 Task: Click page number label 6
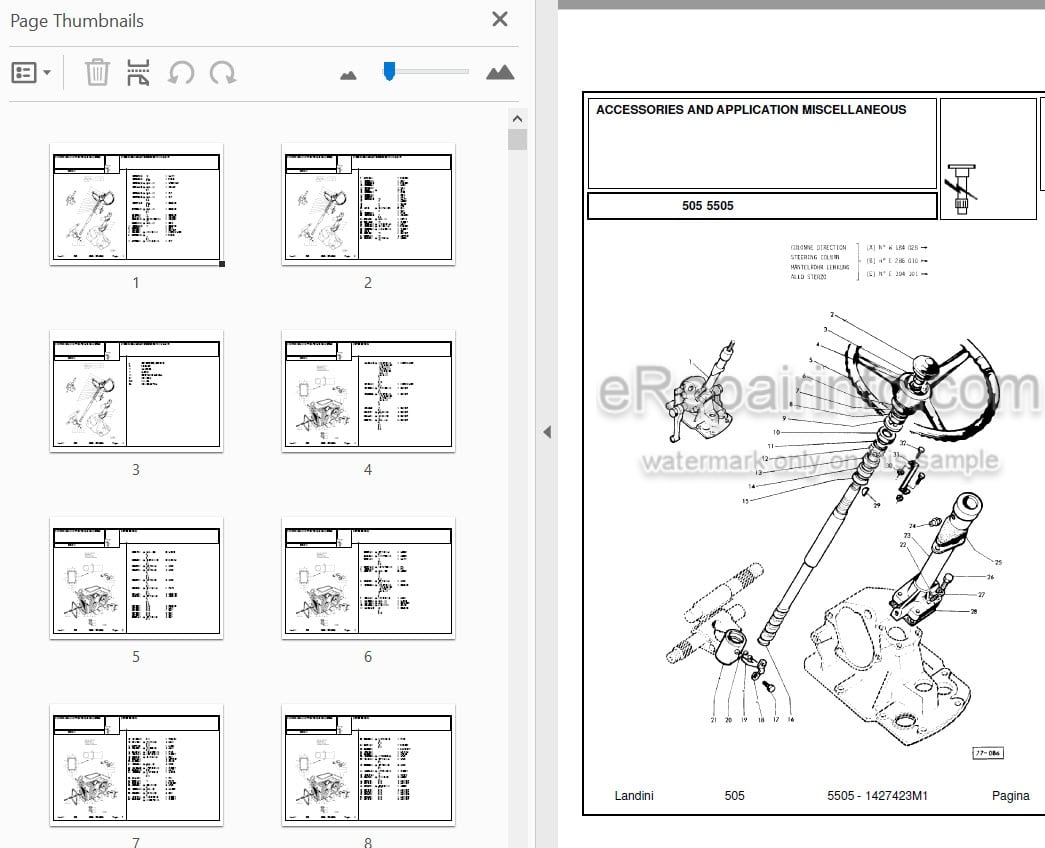pos(368,657)
